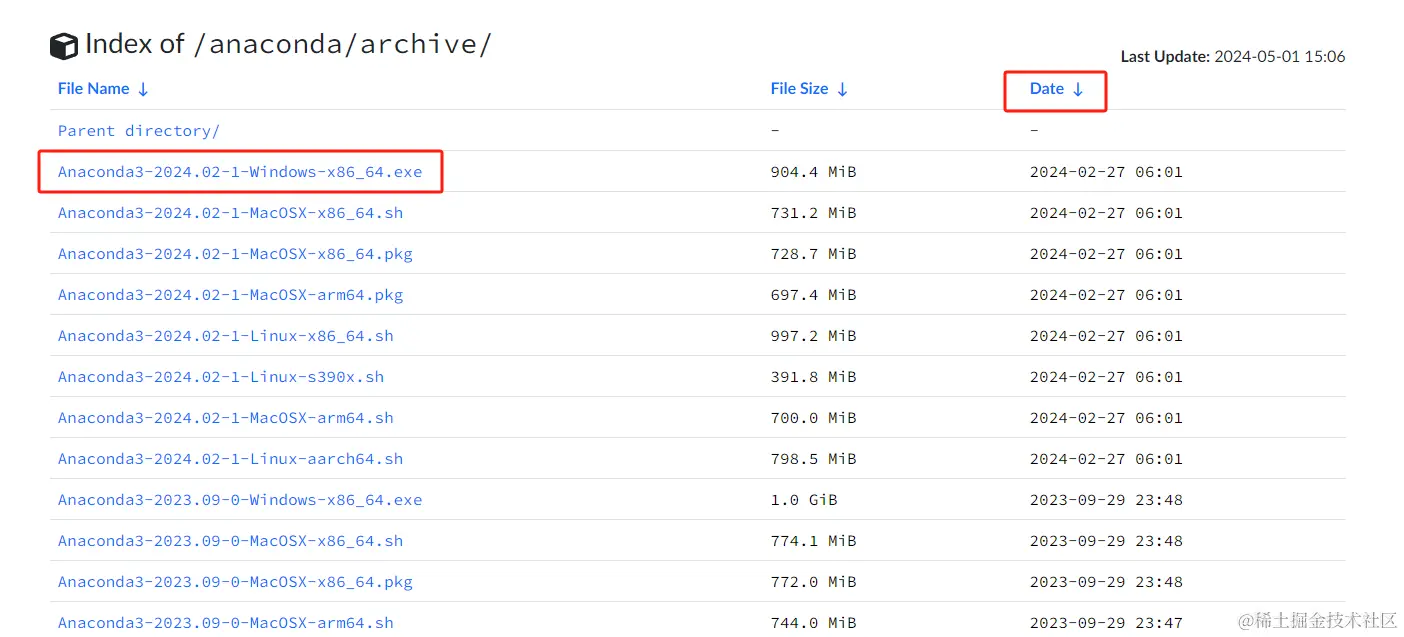Download Anaconda3-2024.02-1-MacOSX-arm64.sh

point(226,418)
